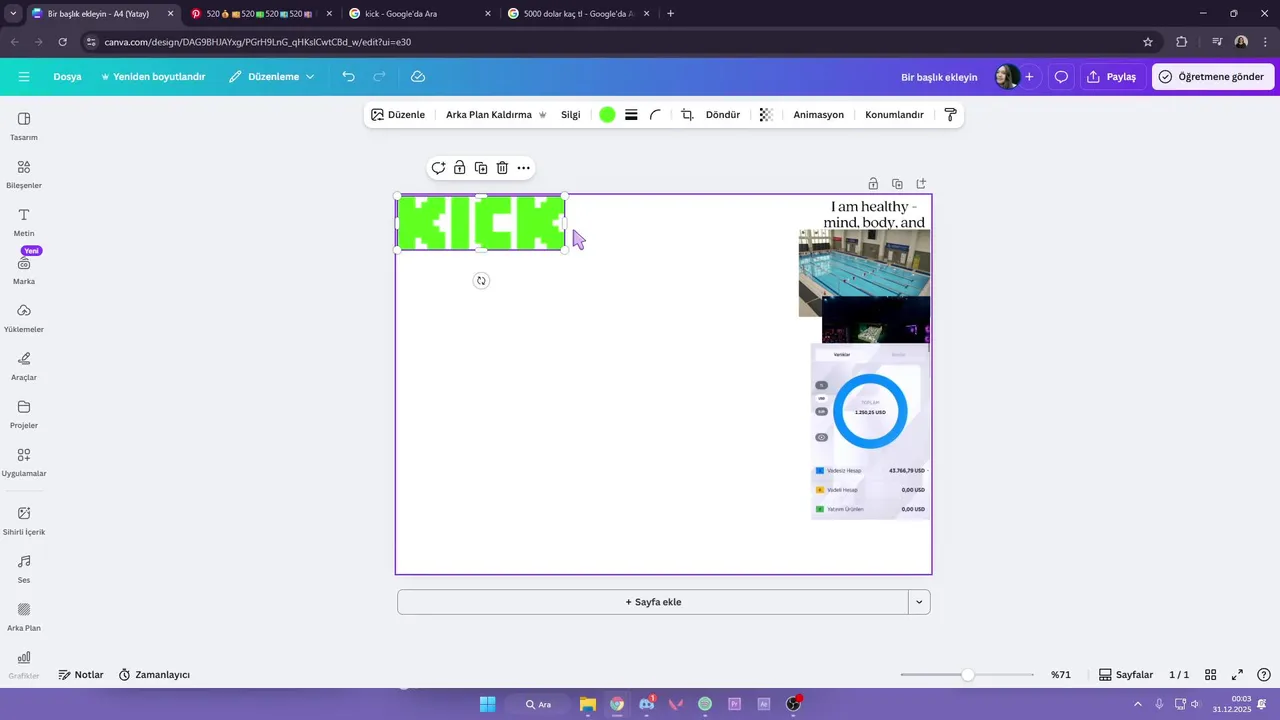The height and width of the screenshot is (720, 1280).
Task: Duplicate the selected KICK image
Action: pos(481,168)
